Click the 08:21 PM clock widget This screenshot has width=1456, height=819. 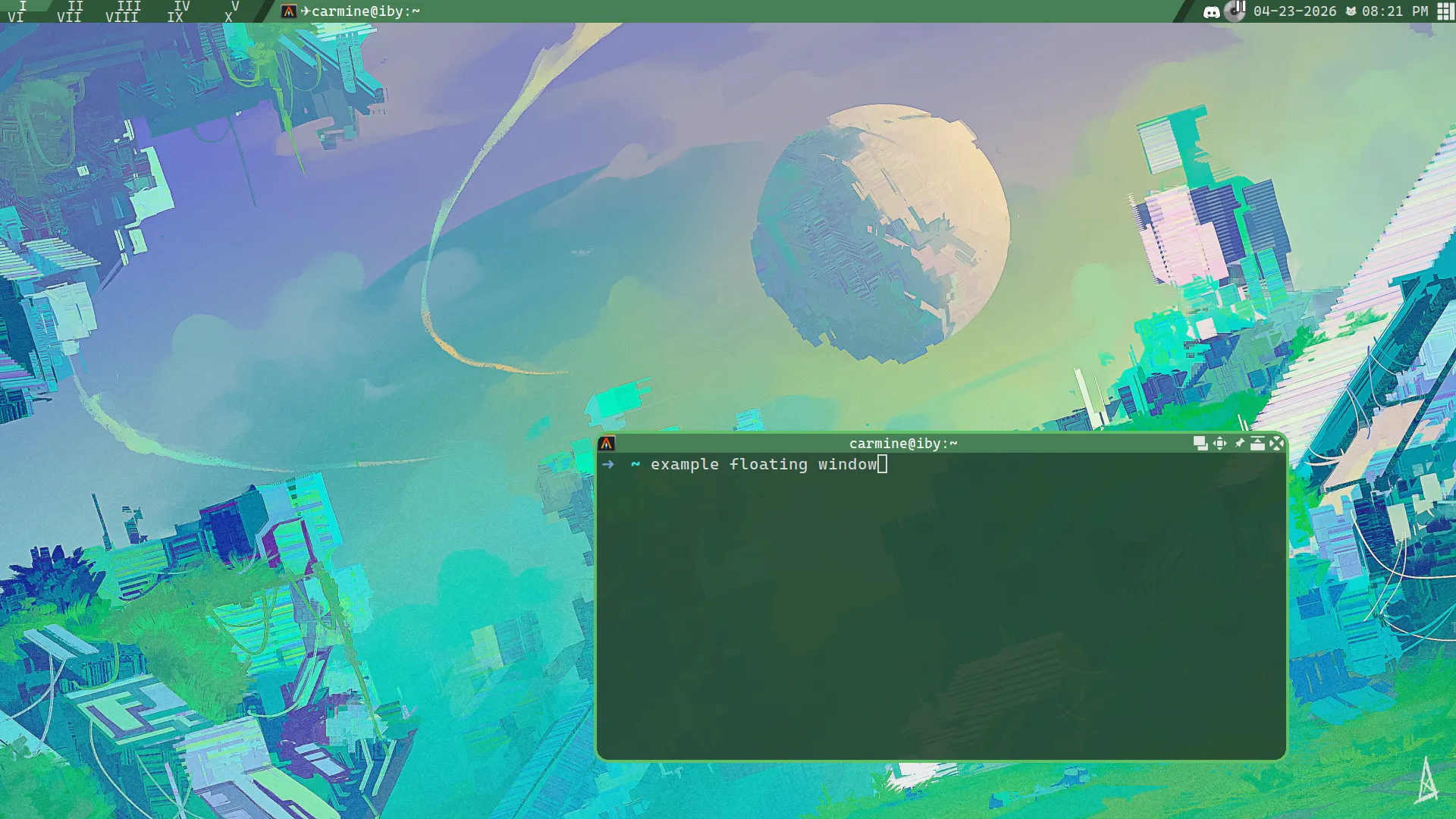click(1395, 11)
